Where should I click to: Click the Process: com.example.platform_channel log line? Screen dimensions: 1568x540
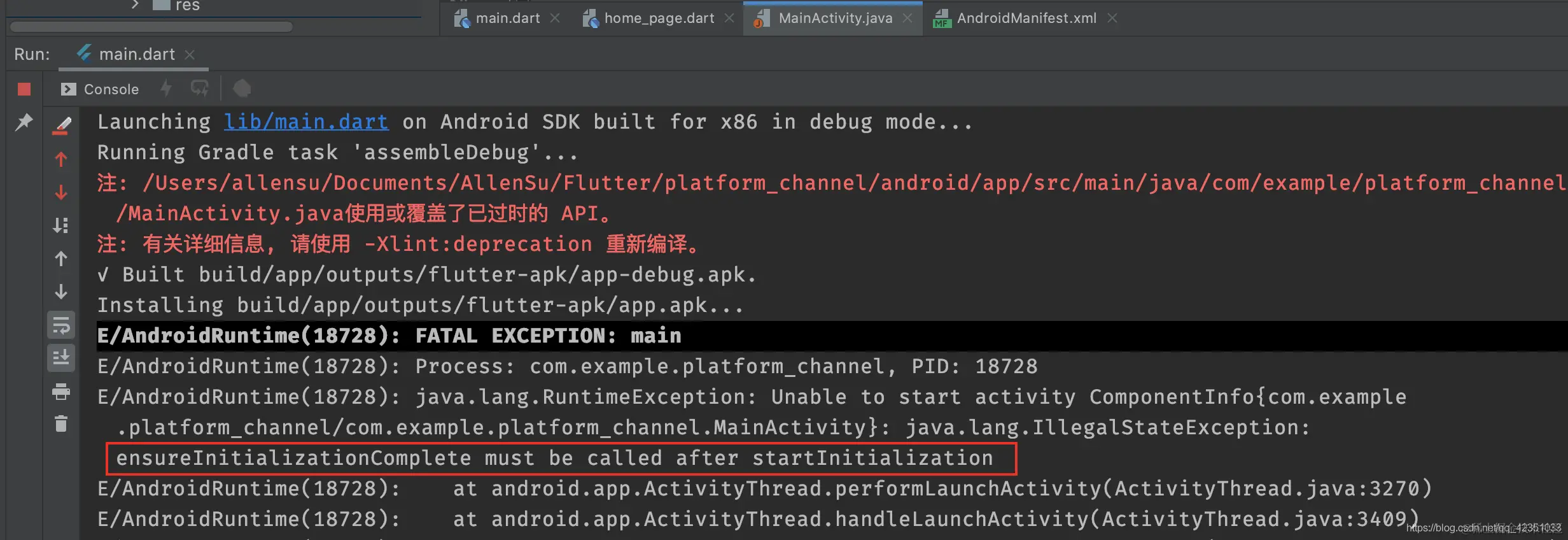[x=567, y=366]
